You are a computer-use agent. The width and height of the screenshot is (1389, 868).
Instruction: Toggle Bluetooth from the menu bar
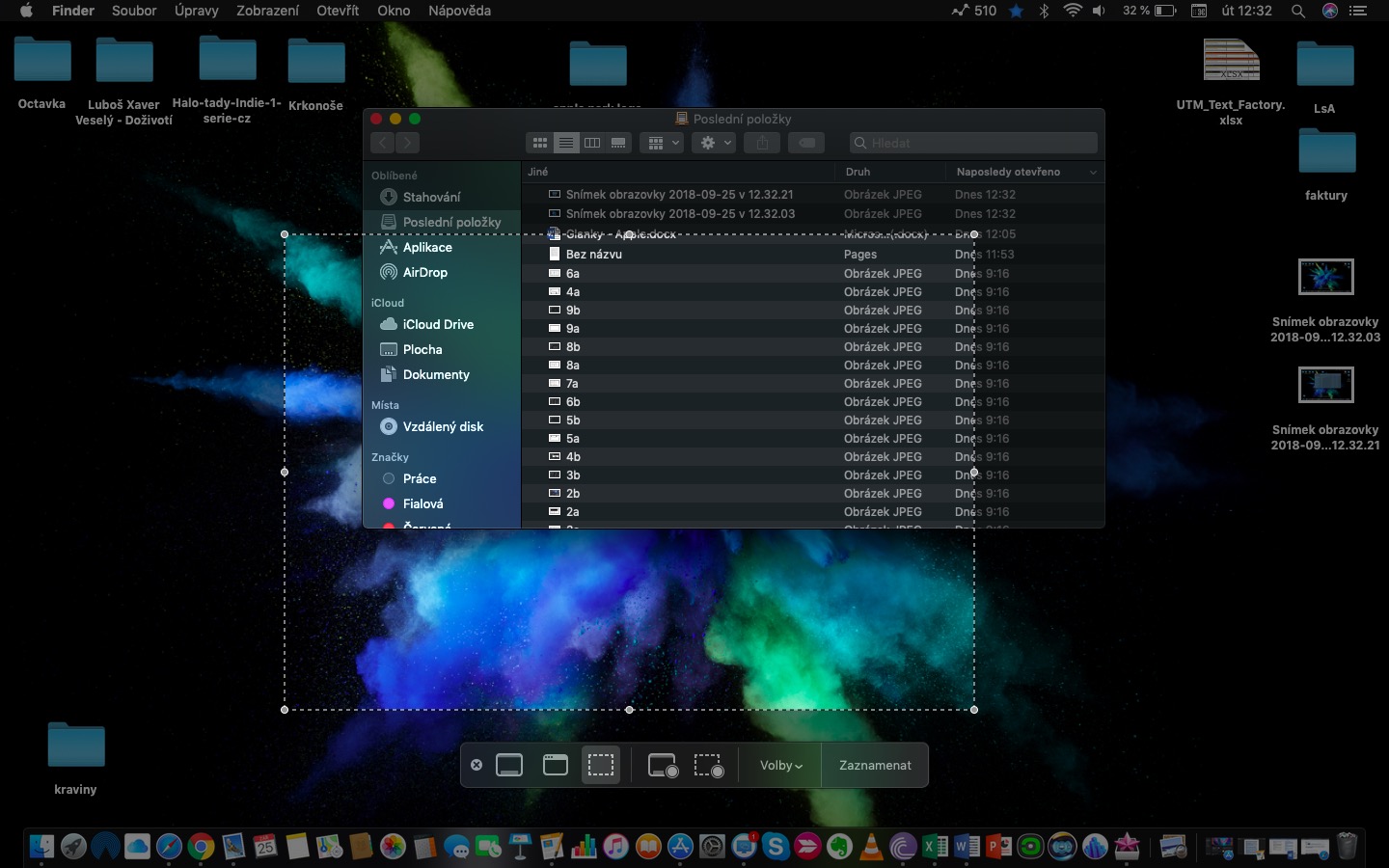pos(1044,11)
